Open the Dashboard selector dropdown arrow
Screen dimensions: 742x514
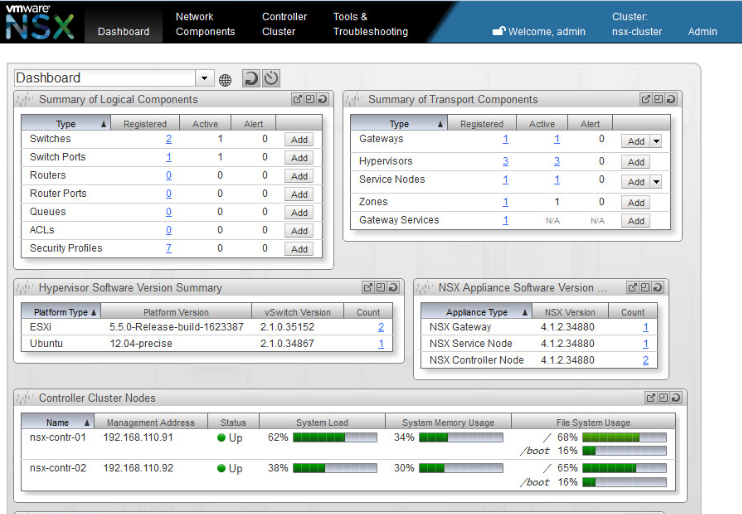[204, 78]
